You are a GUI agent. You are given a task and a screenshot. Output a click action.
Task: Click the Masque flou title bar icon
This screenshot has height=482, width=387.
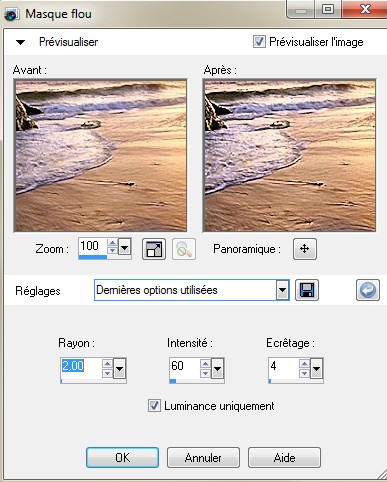(12, 14)
